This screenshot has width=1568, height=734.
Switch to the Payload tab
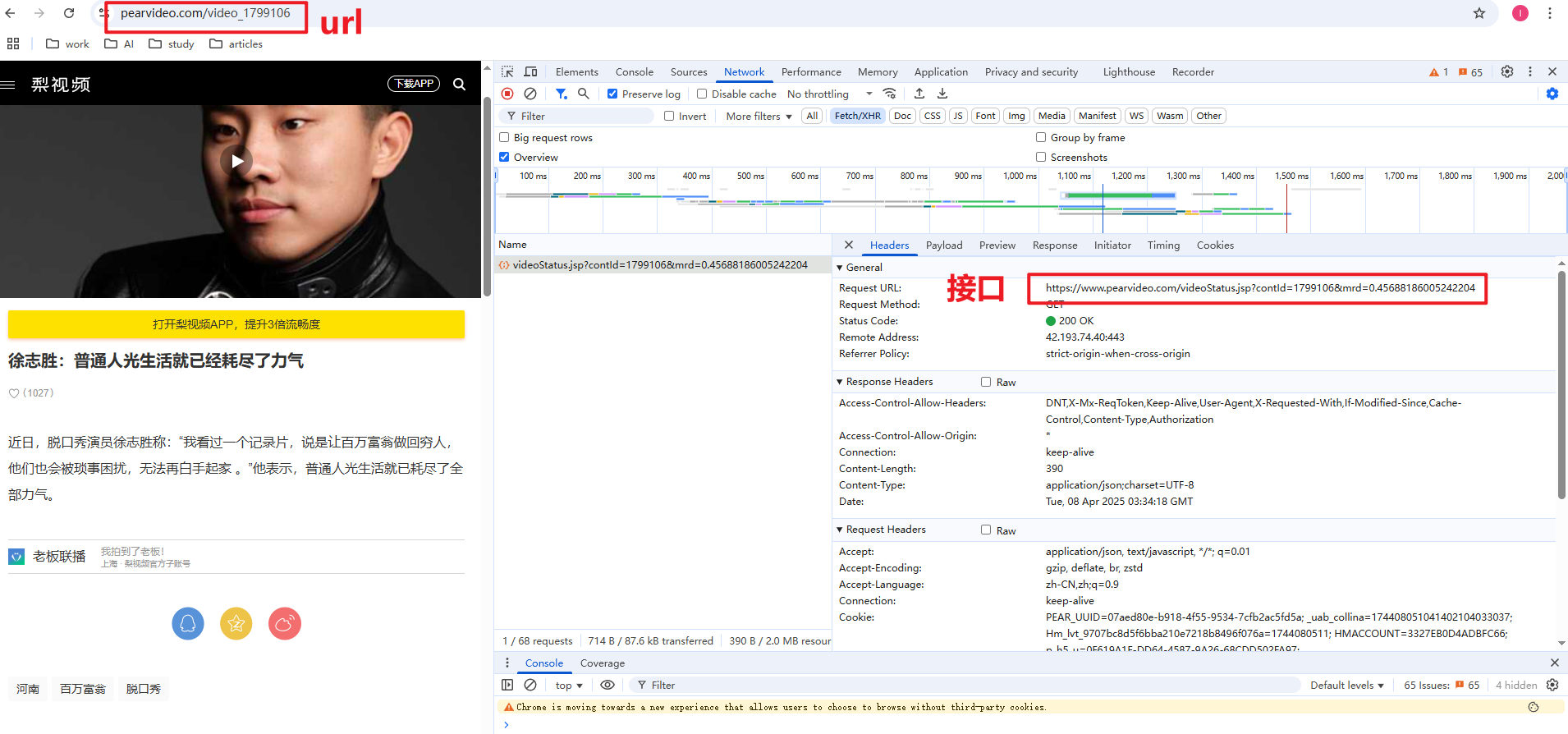pyautogui.click(x=944, y=245)
